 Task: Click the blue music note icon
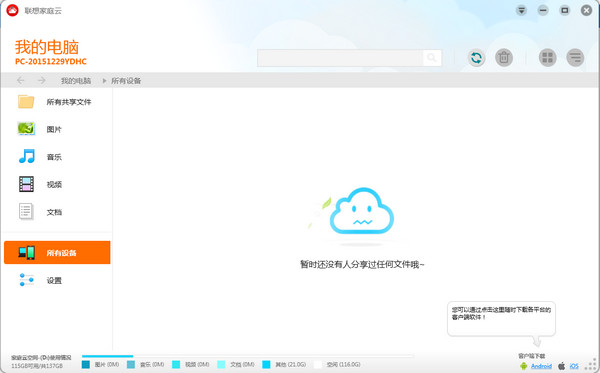click(27, 156)
